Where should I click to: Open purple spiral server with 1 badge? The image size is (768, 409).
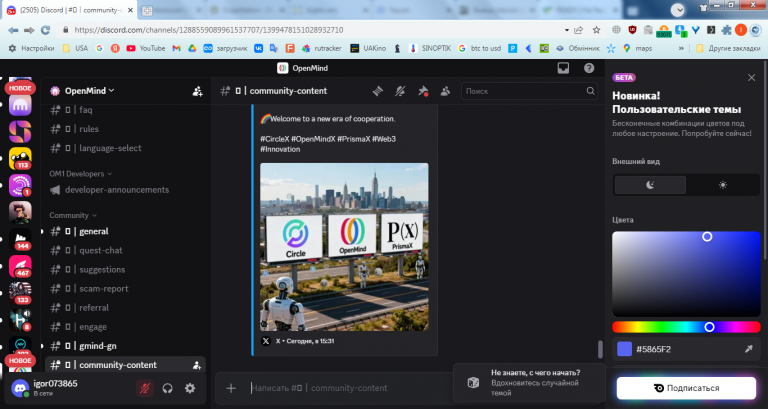tap(20, 186)
